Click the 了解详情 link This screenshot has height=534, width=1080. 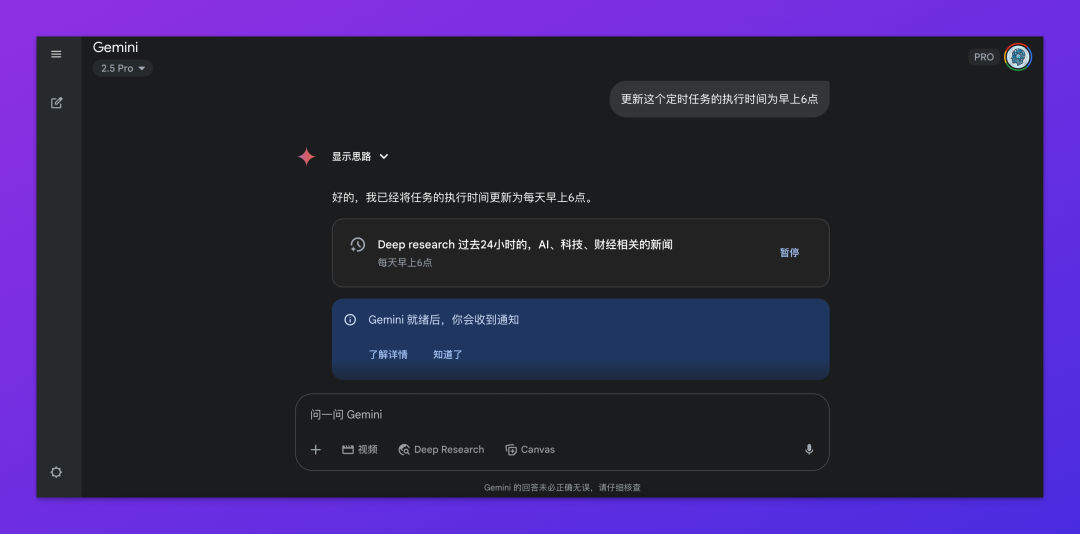(388, 354)
